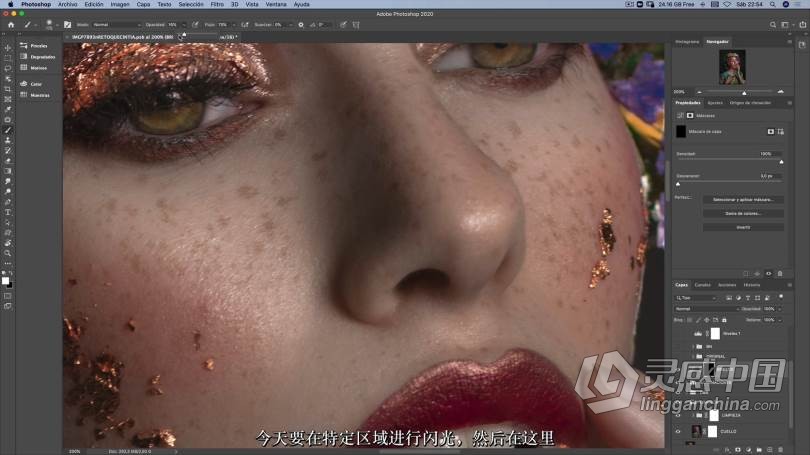Delete layer trash icon in Layers panel
The width and height of the screenshot is (810, 455).
click(x=780, y=450)
